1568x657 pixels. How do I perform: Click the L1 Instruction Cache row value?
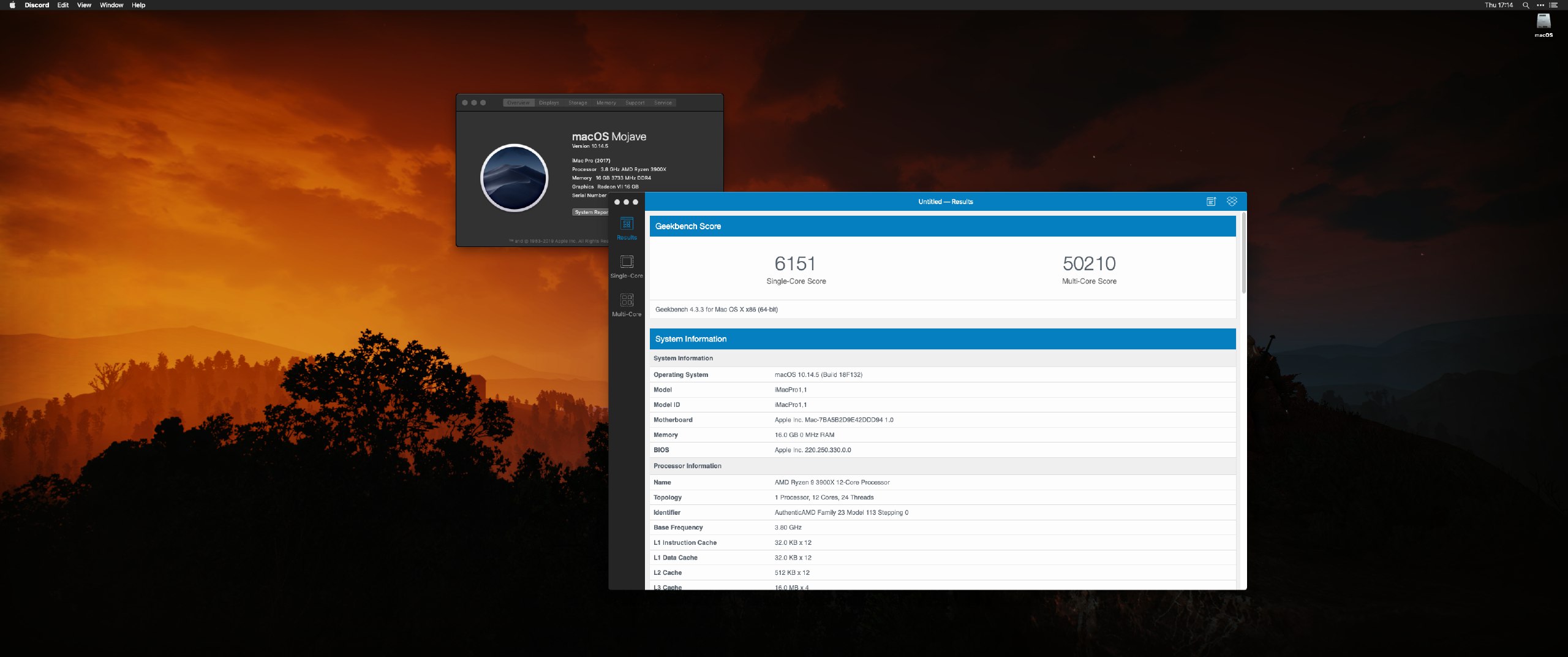[793, 542]
